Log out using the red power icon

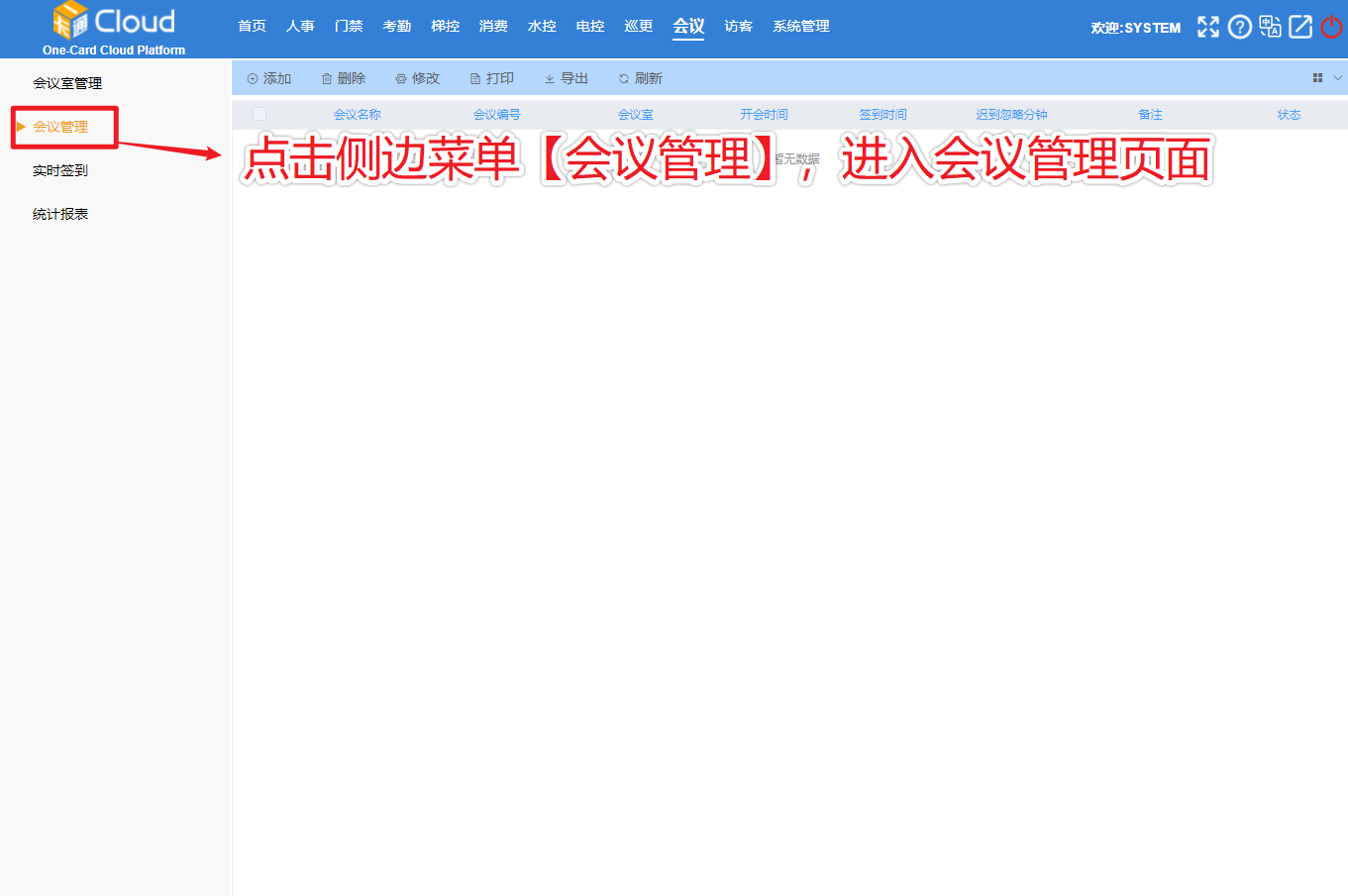click(x=1331, y=27)
